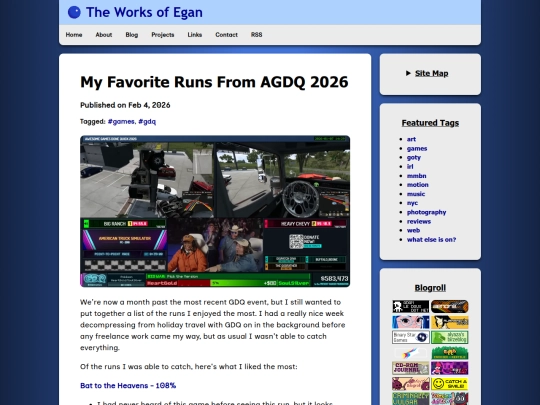Screen dimensions: 540x405
Task: Select the 'motion' featured tag
Action: click(417, 185)
